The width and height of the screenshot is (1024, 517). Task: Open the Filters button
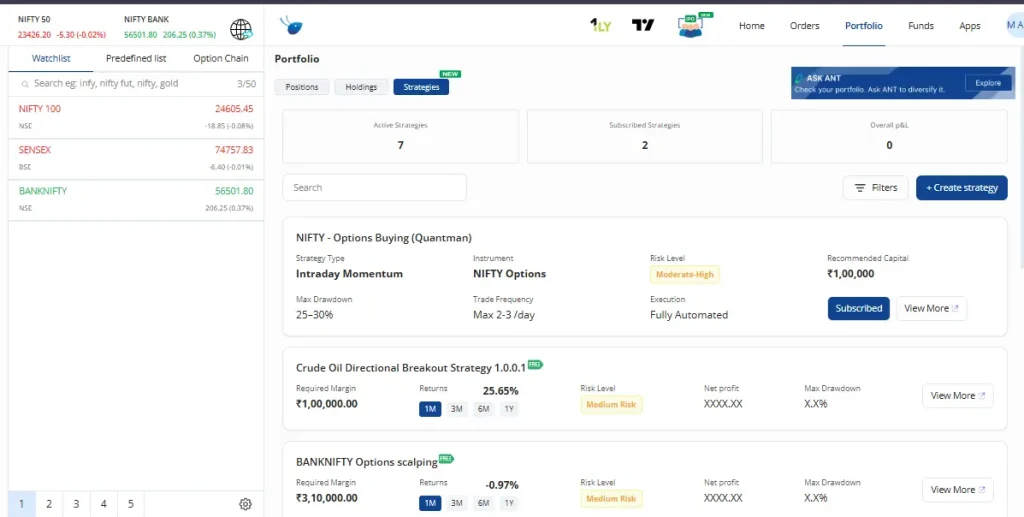[x=875, y=187]
